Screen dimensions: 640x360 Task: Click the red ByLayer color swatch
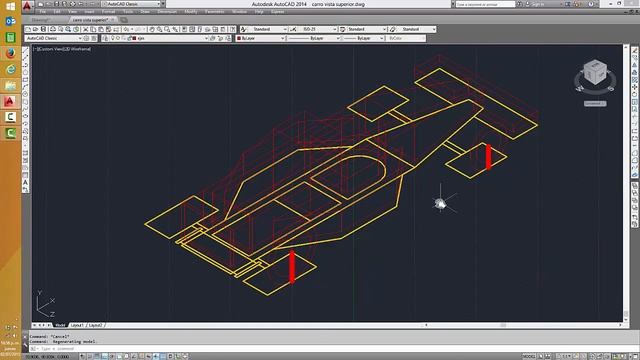coord(239,38)
